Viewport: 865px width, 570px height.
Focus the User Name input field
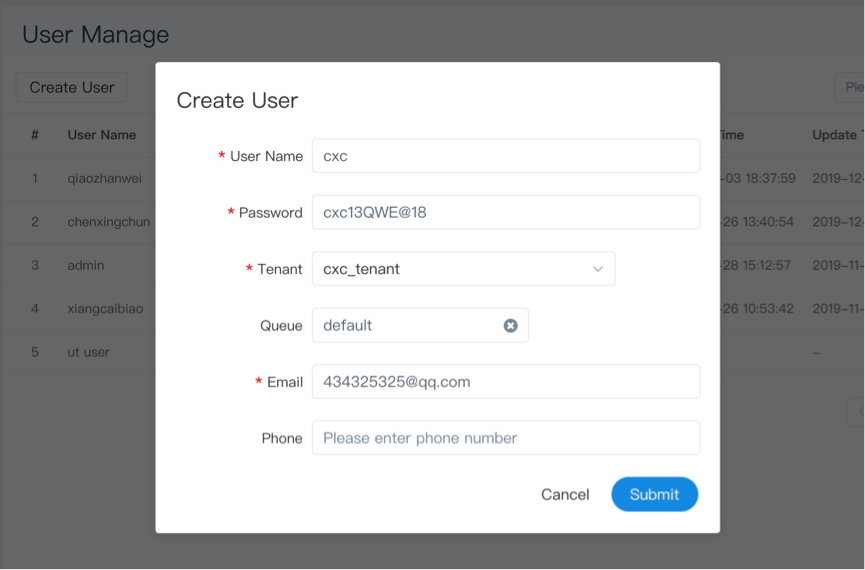505,156
